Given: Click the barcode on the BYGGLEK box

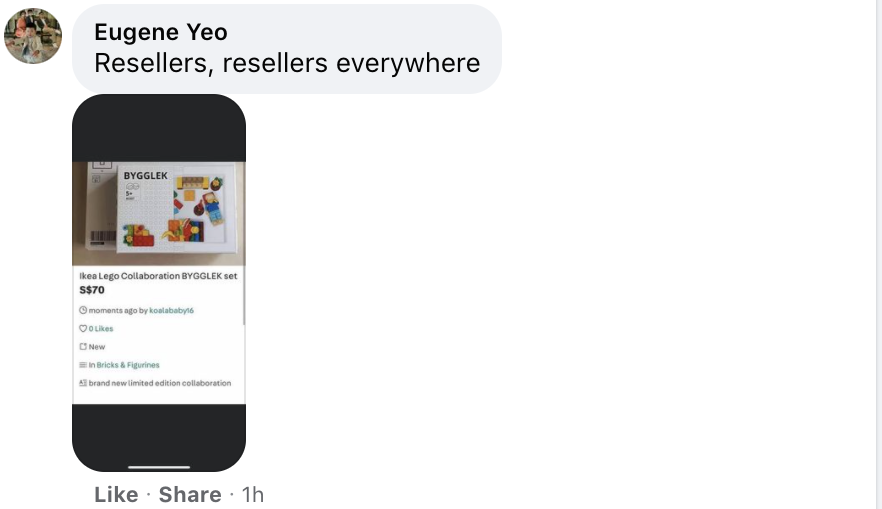Looking at the screenshot, I should [102, 238].
